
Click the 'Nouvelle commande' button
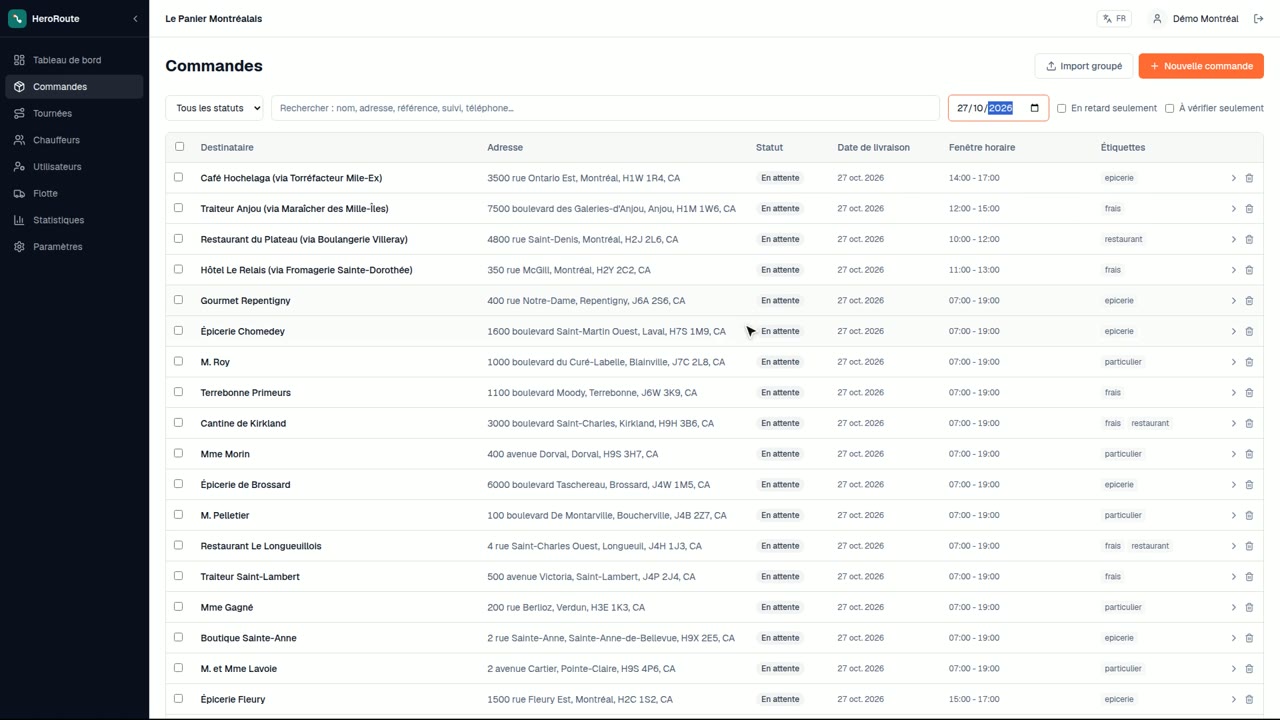point(1201,66)
